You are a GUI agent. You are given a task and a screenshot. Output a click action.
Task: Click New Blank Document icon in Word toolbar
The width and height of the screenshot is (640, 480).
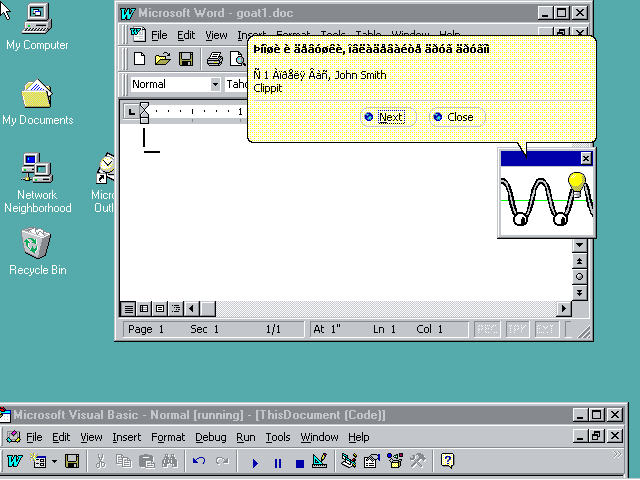[139, 59]
